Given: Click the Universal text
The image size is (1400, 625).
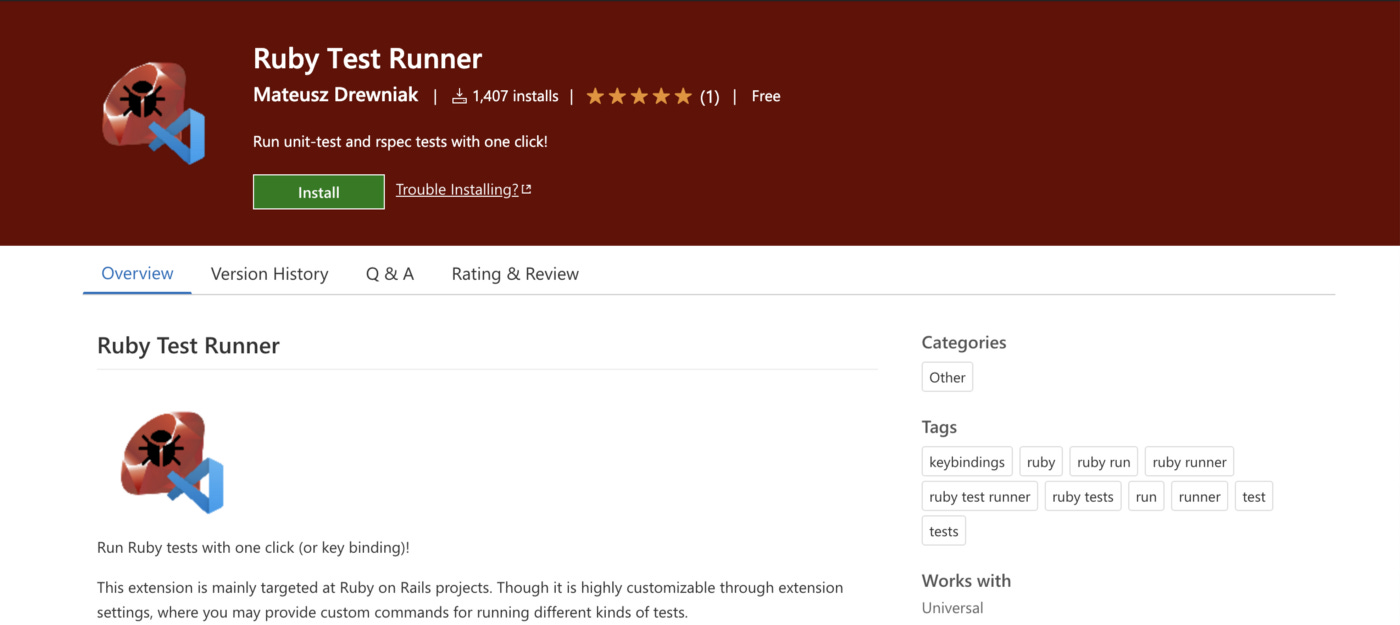Looking at the screenshot, I should pos(953,608).
